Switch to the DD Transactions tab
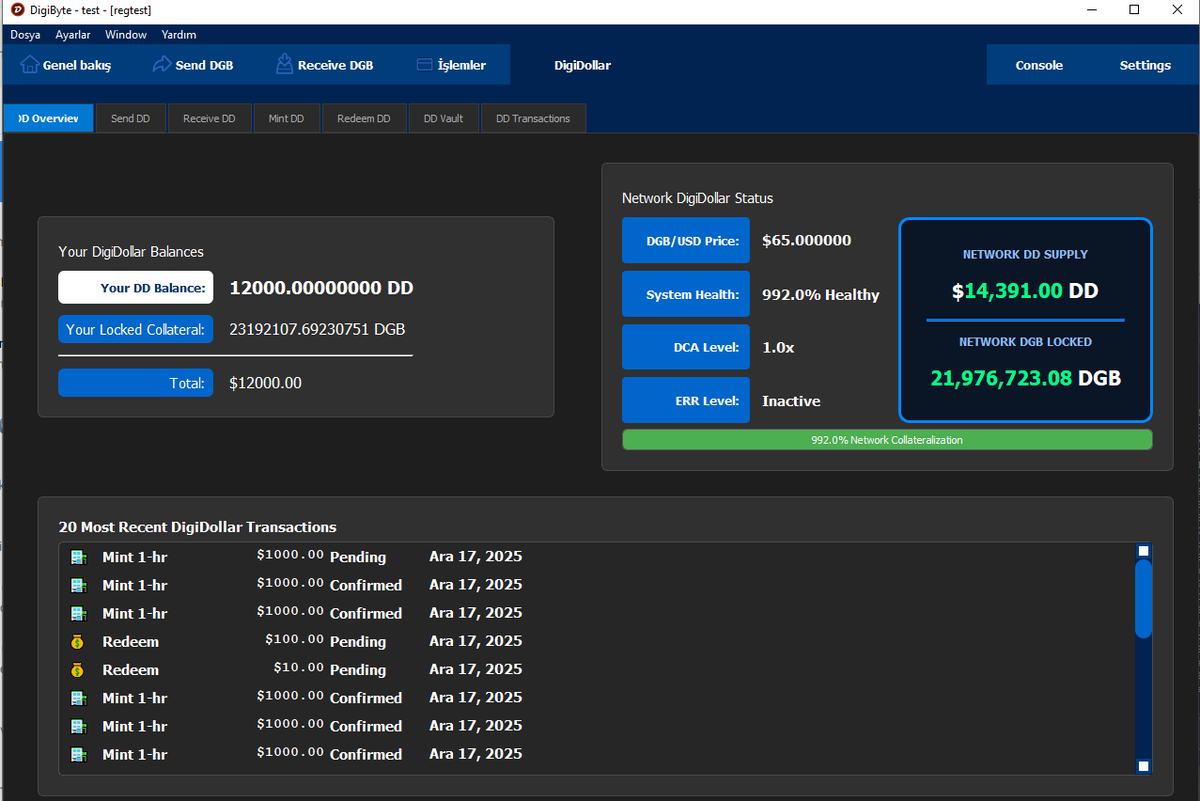 [533, 118]
